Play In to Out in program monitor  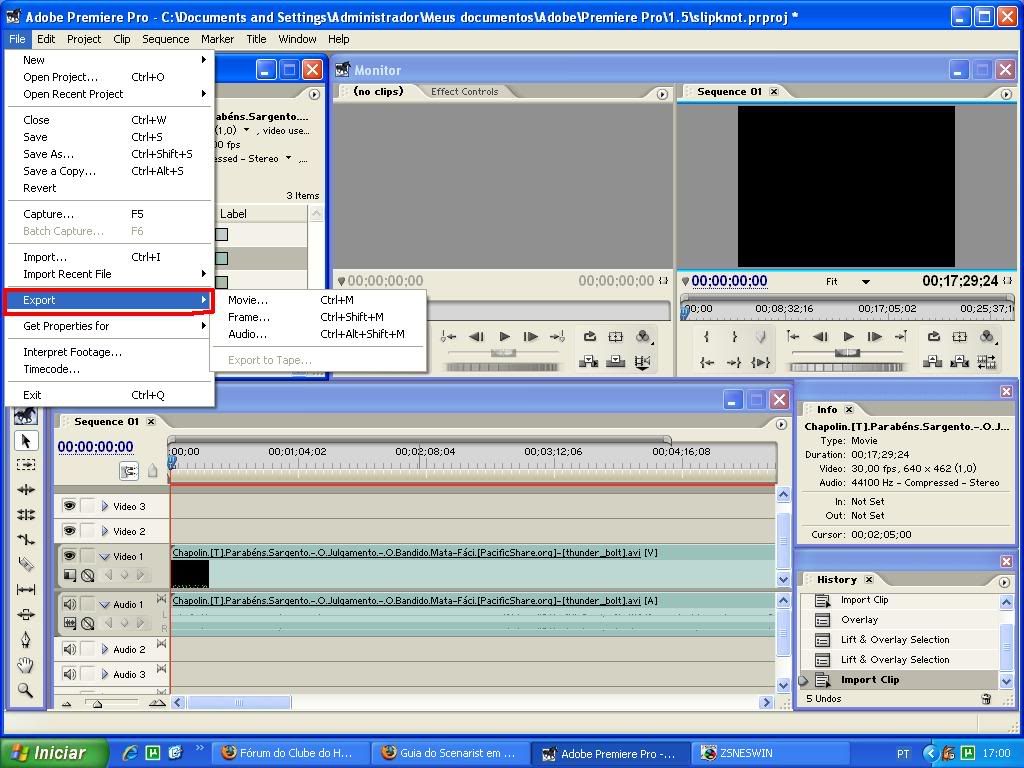761,362
